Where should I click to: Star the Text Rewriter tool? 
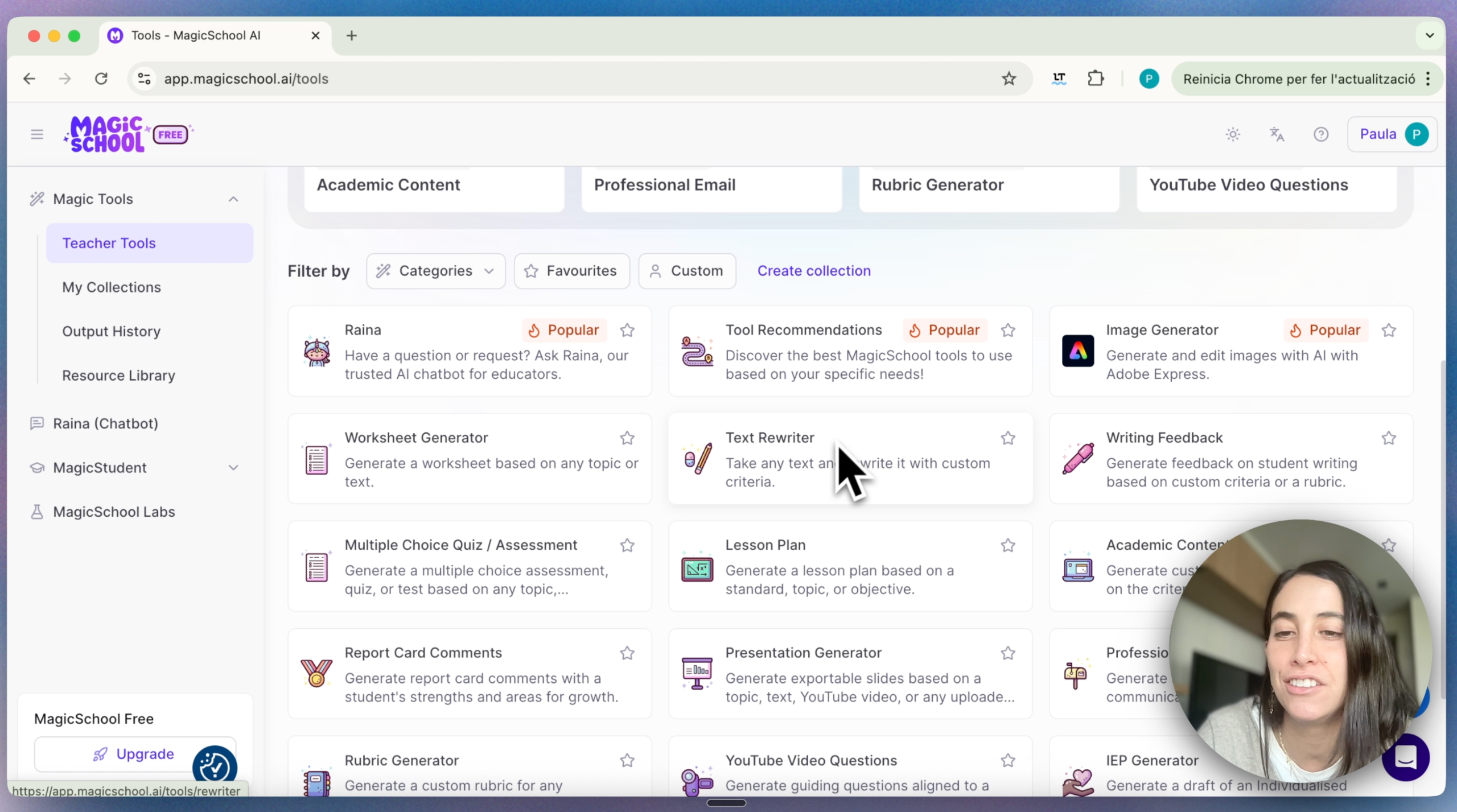click(1008, 438)
